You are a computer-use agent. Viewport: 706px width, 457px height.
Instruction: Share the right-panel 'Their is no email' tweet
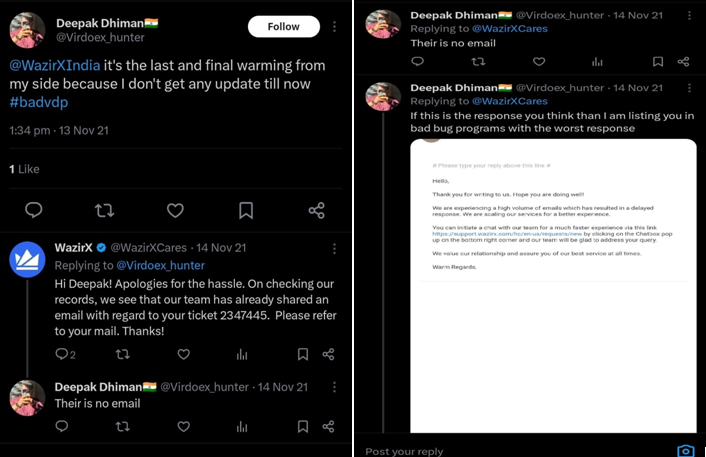[683, 61]
